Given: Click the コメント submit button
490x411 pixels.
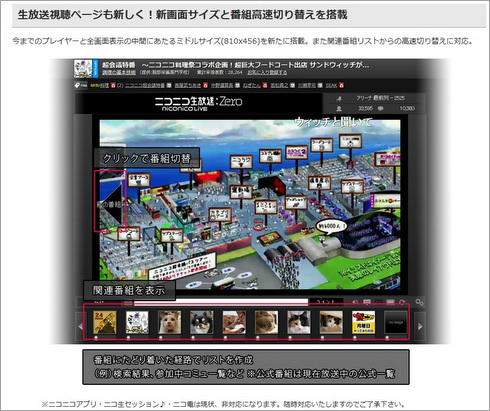Looking at the screenshot, I should [x=326, y=302].
